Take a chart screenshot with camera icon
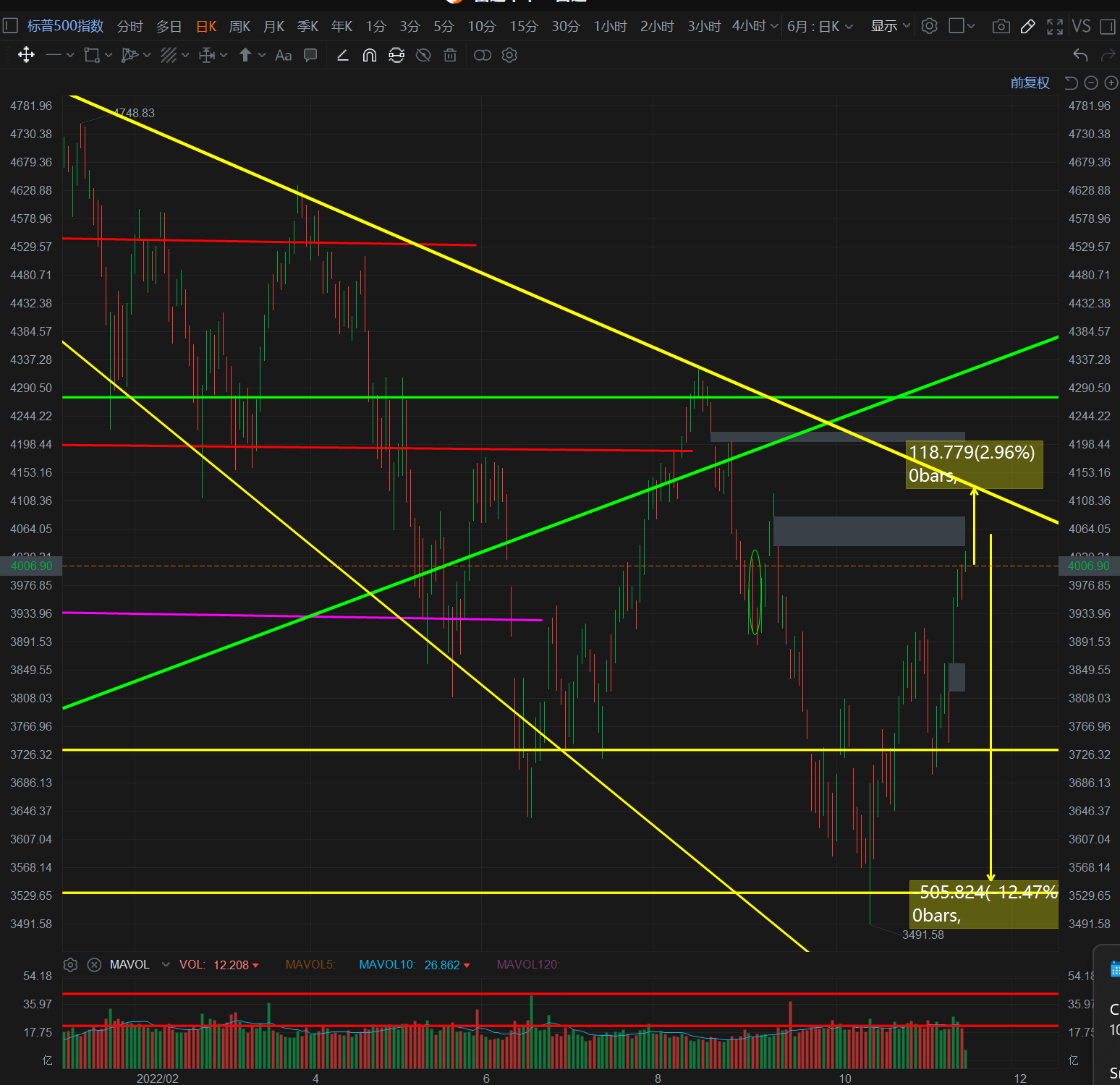 1001,27
